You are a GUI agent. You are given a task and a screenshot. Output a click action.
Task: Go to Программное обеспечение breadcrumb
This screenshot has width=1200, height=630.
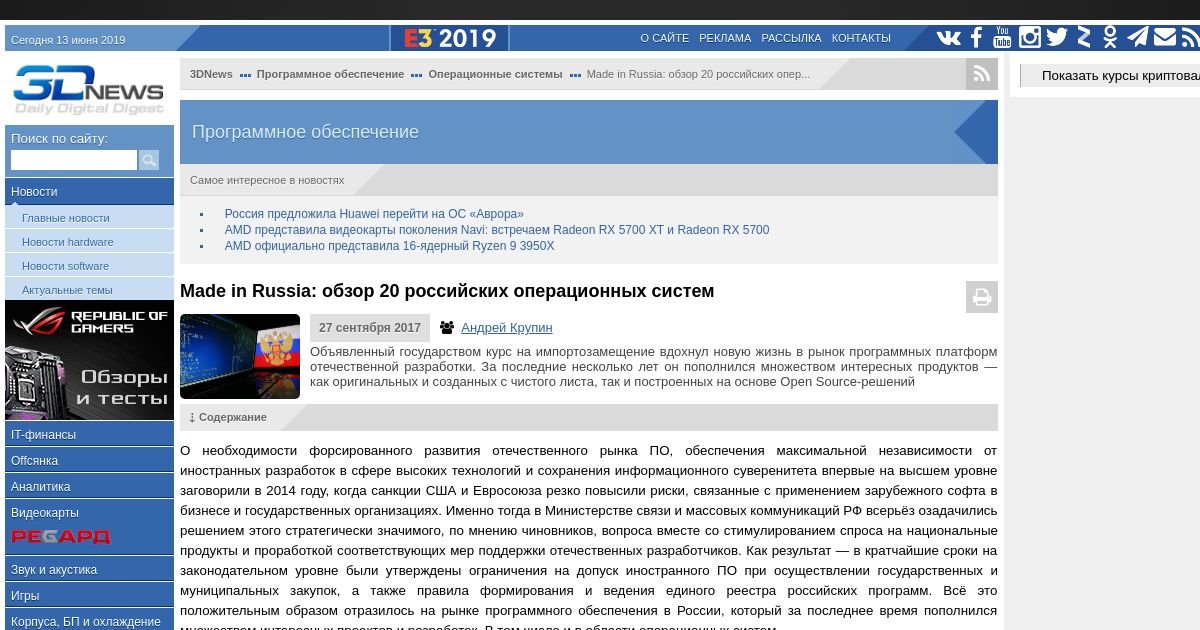[330, 74]
